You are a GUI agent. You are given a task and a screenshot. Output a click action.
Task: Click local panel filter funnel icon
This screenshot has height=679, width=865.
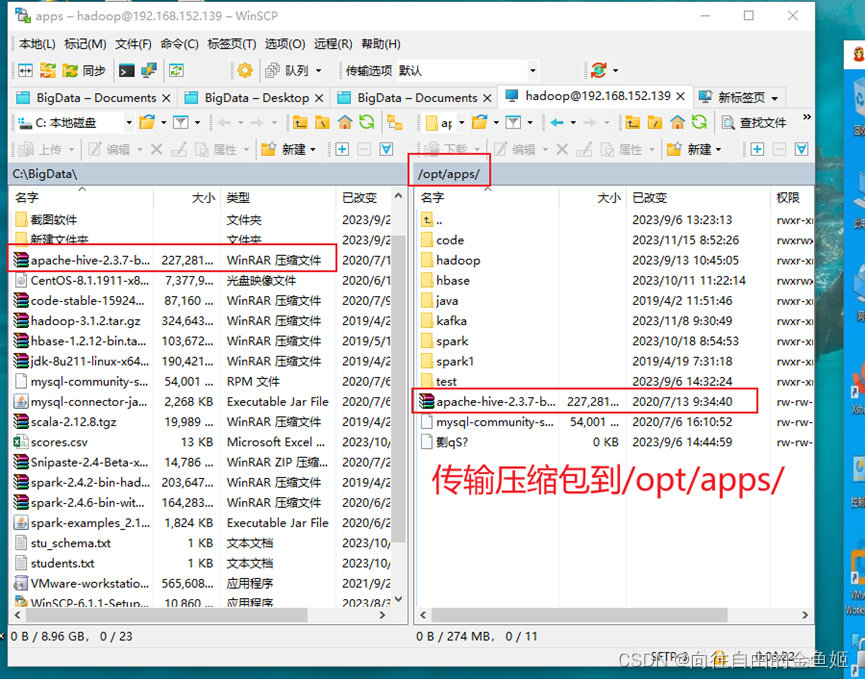click(x=180, y=122)
